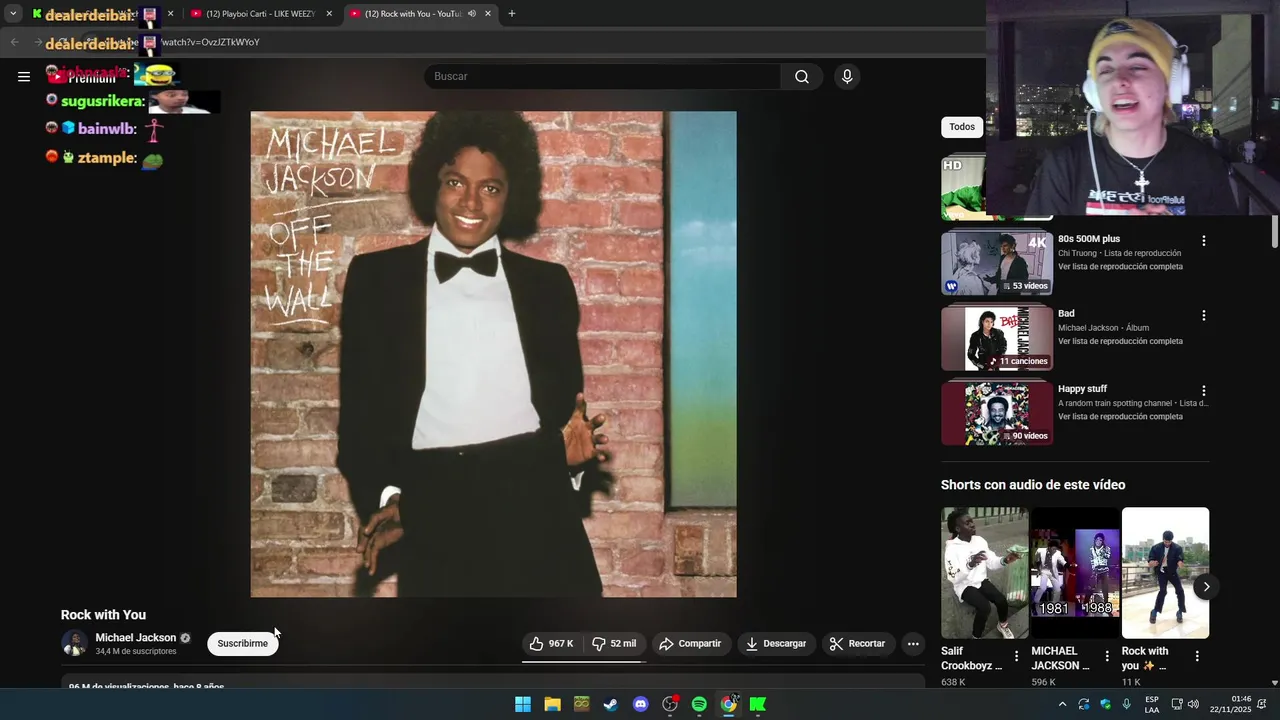
Task: Open options for the Happy stuff playlist
Action: point(1204,390)
